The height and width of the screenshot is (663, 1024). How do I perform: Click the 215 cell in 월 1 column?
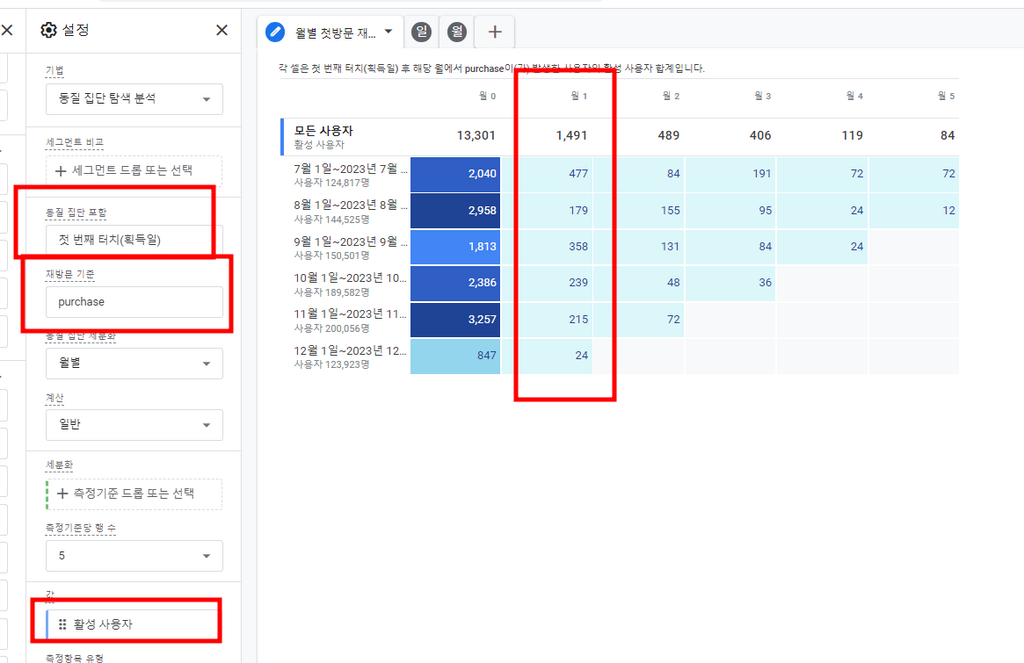pyautogui.click(x=547, y=319)
